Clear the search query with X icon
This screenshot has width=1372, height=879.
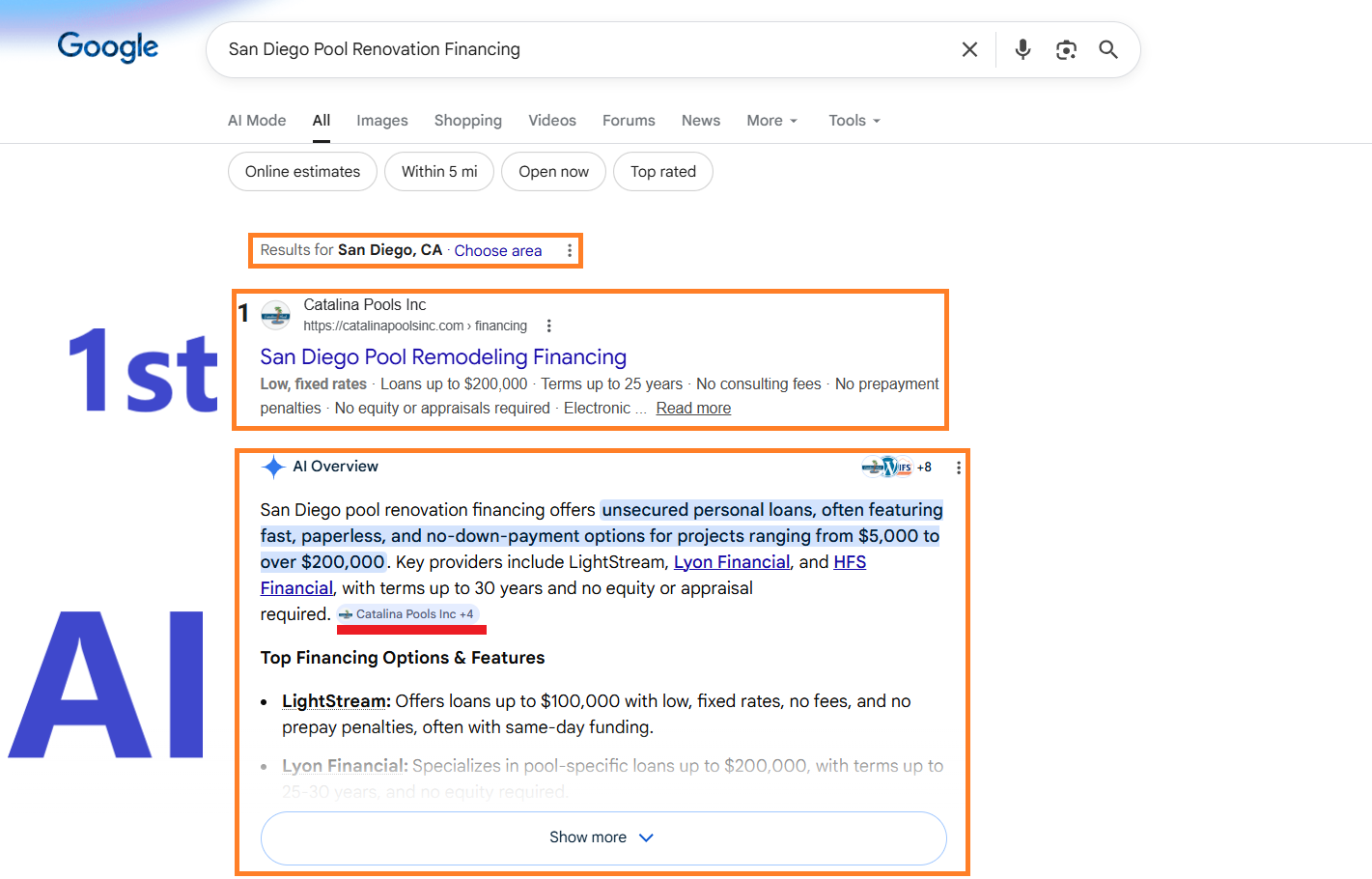pyautogui.click(x=969, y=49)
